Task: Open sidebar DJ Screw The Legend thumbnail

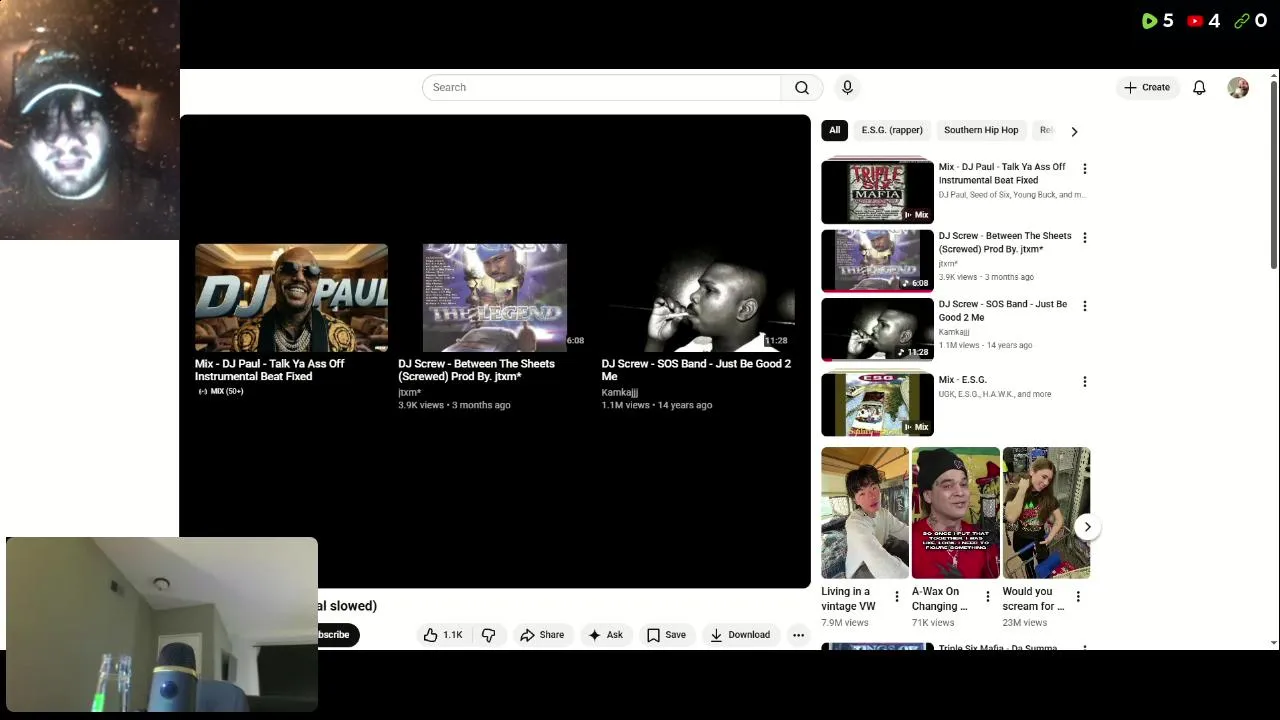Action: point(877,261)
